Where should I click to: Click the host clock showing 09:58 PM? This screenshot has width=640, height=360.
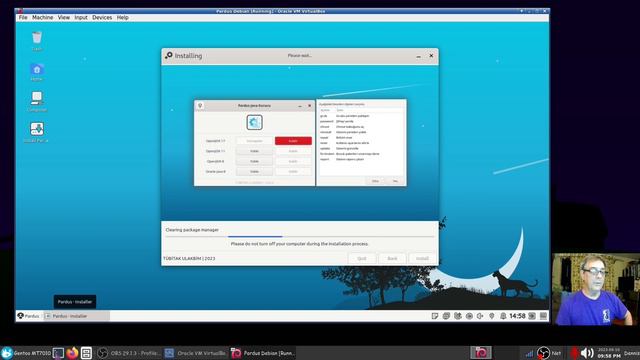point(609,353)
